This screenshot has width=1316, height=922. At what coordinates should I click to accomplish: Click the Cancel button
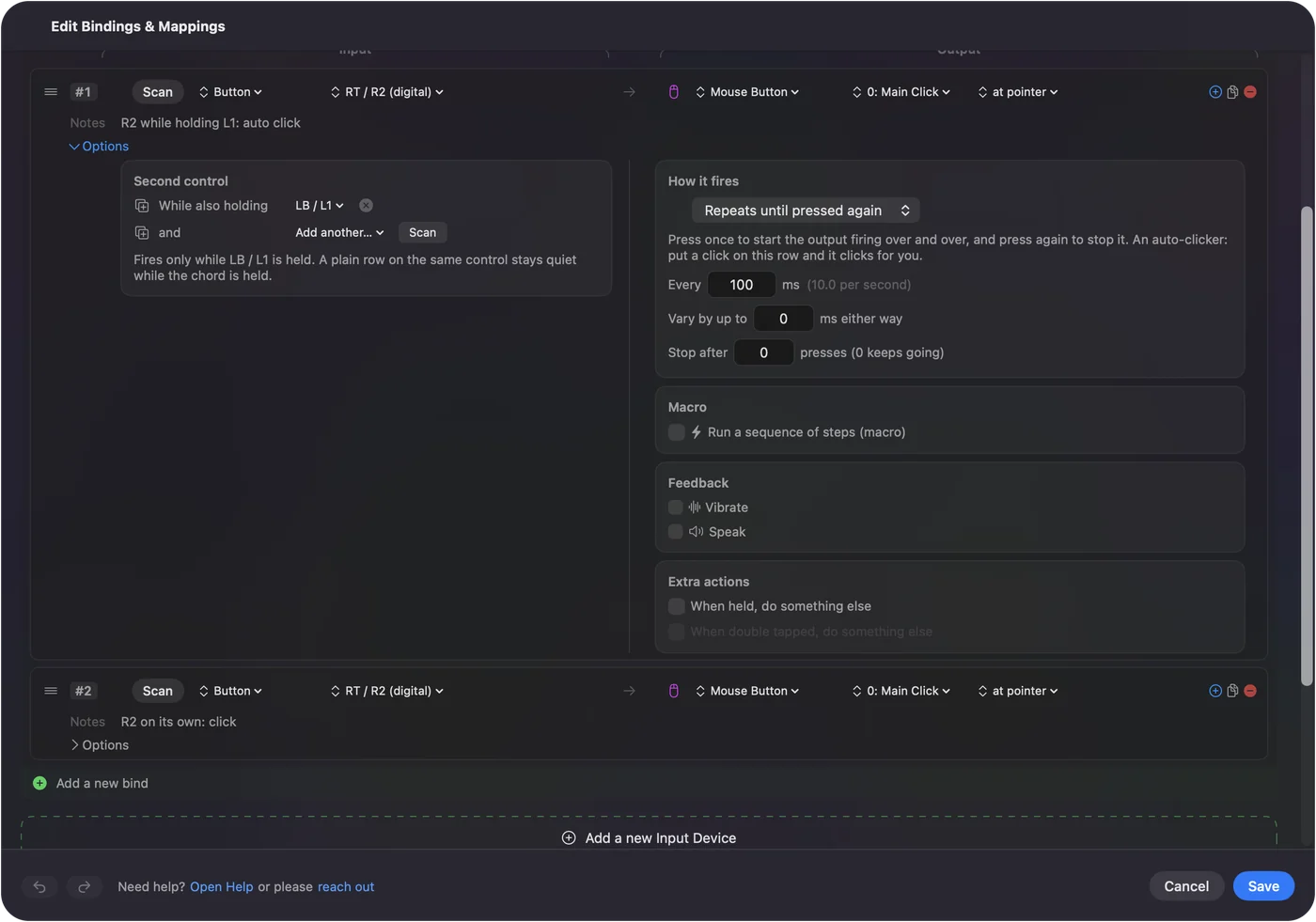pyautogui.click(x=1186, y=886)
